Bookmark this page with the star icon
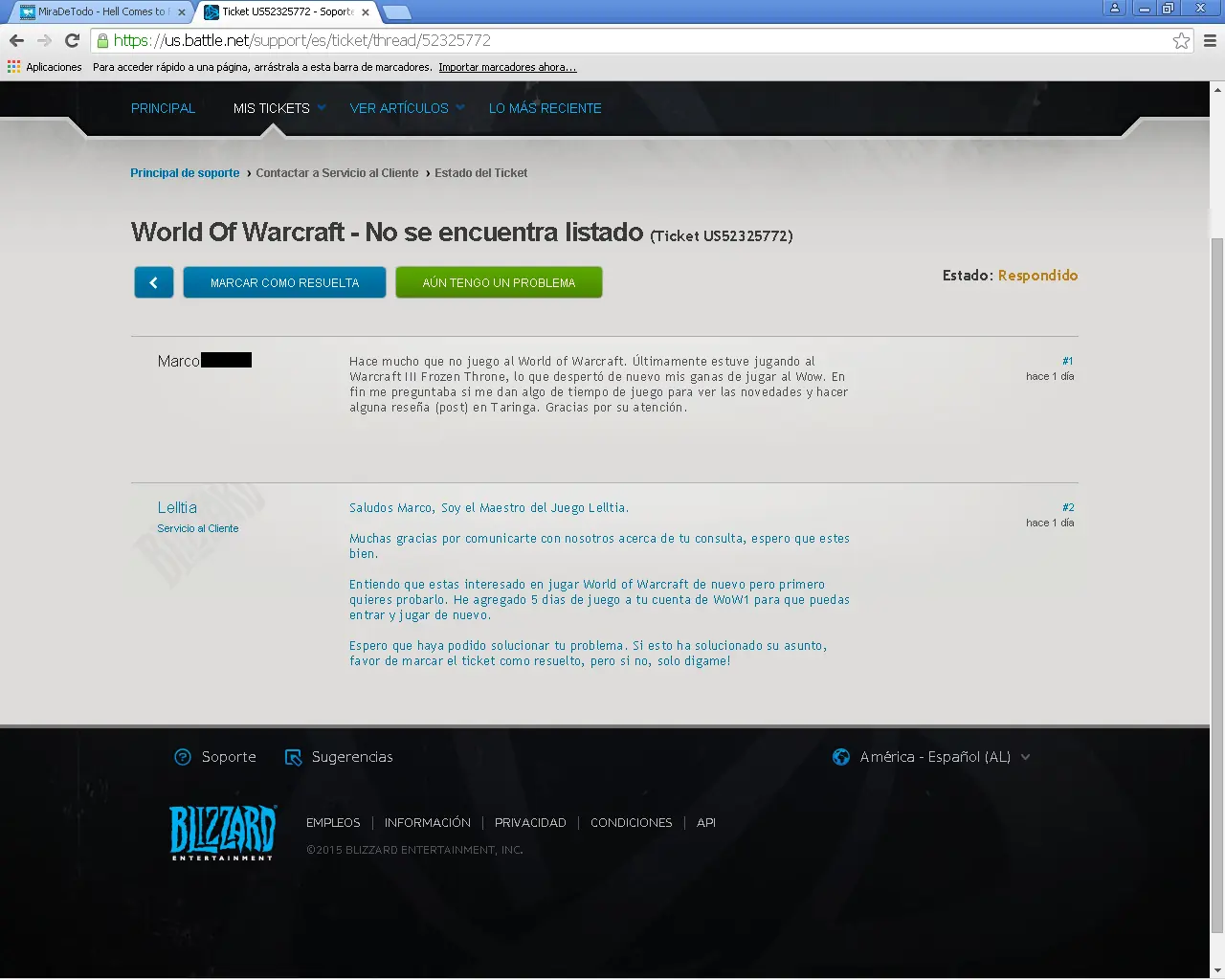Image resolution: width=1225 pixels, height=980 pixels. tap(1182, 40)
